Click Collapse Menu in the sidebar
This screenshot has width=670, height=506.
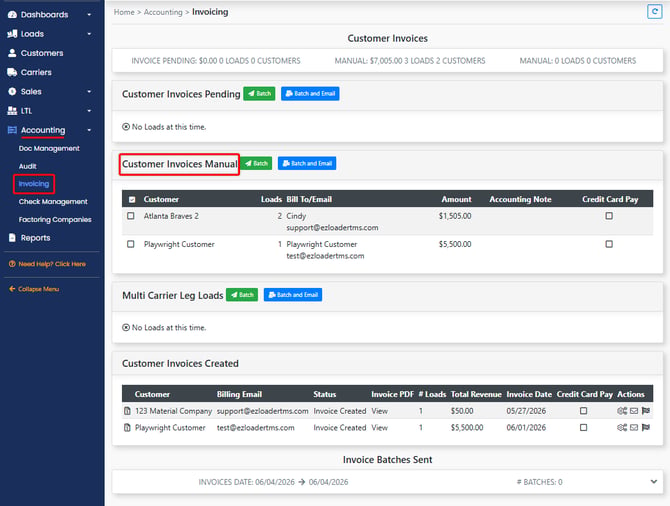[x=34, y=289]
